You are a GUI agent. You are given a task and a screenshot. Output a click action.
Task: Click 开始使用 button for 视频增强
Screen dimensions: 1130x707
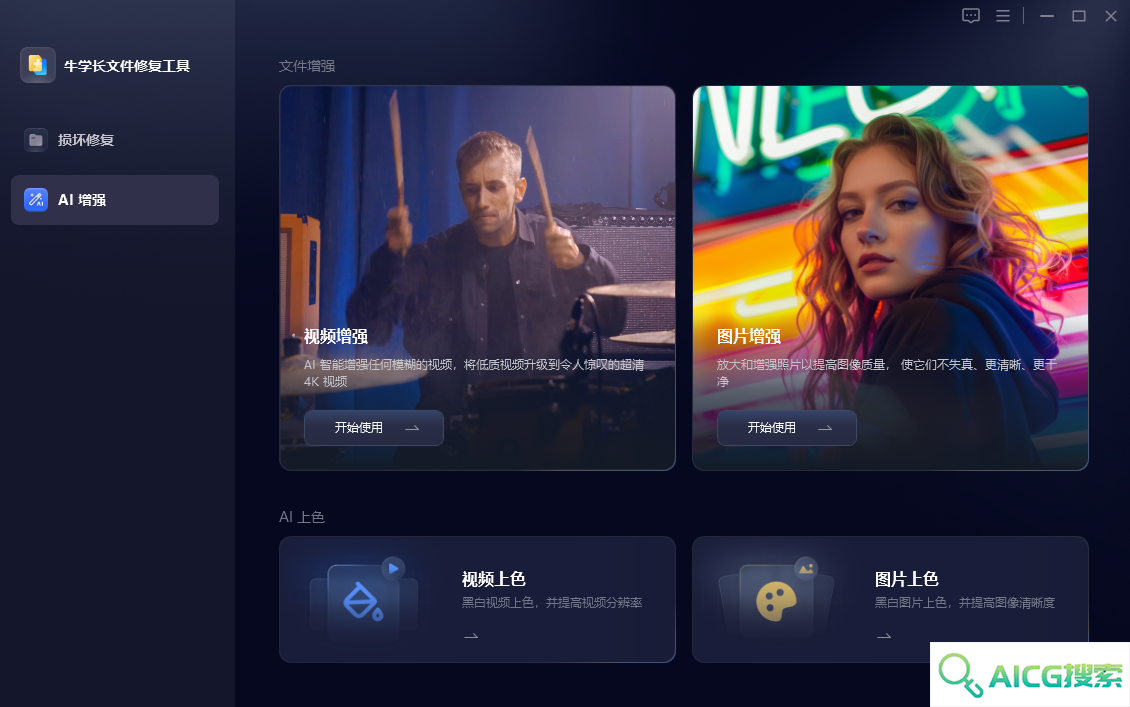click(374, 428)
